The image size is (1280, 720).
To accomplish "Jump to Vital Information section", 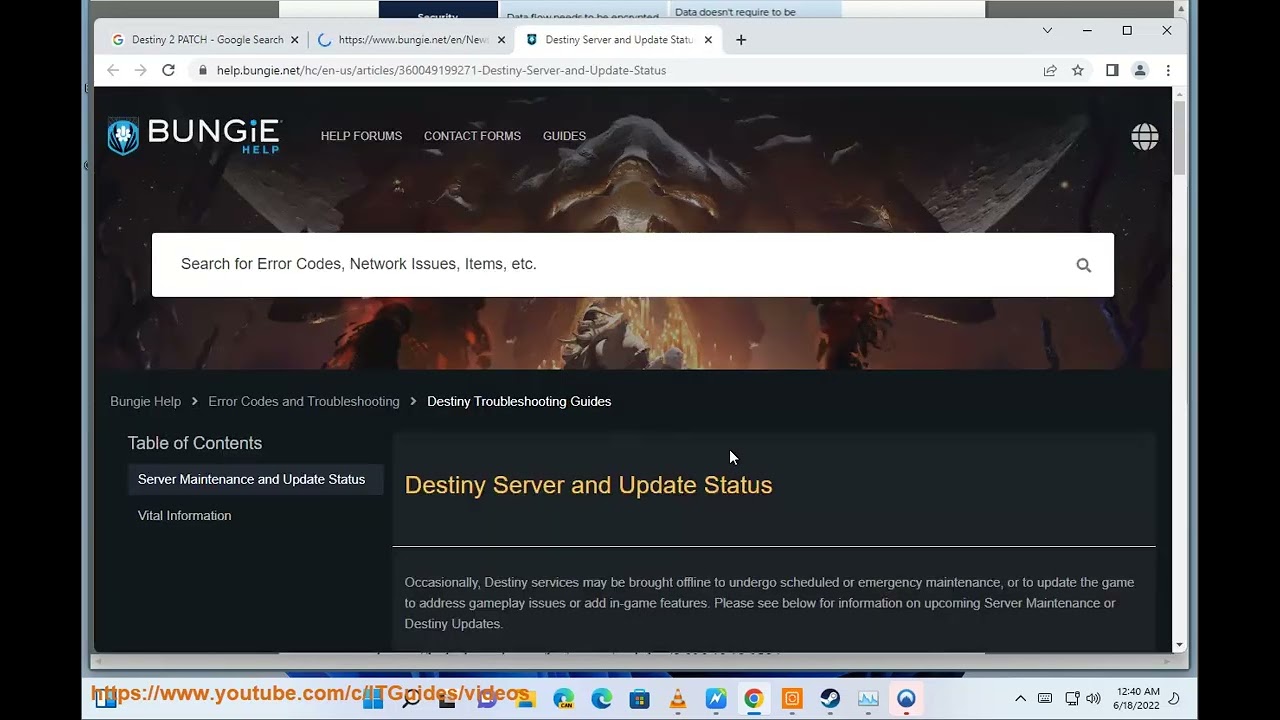I will click(x=184, y=515).
